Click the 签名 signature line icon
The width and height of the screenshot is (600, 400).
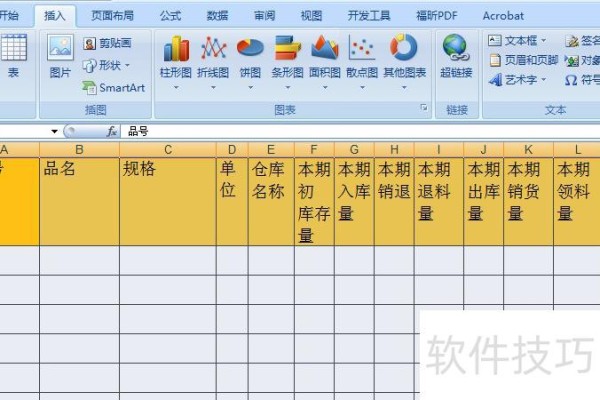tap(572, 40)
